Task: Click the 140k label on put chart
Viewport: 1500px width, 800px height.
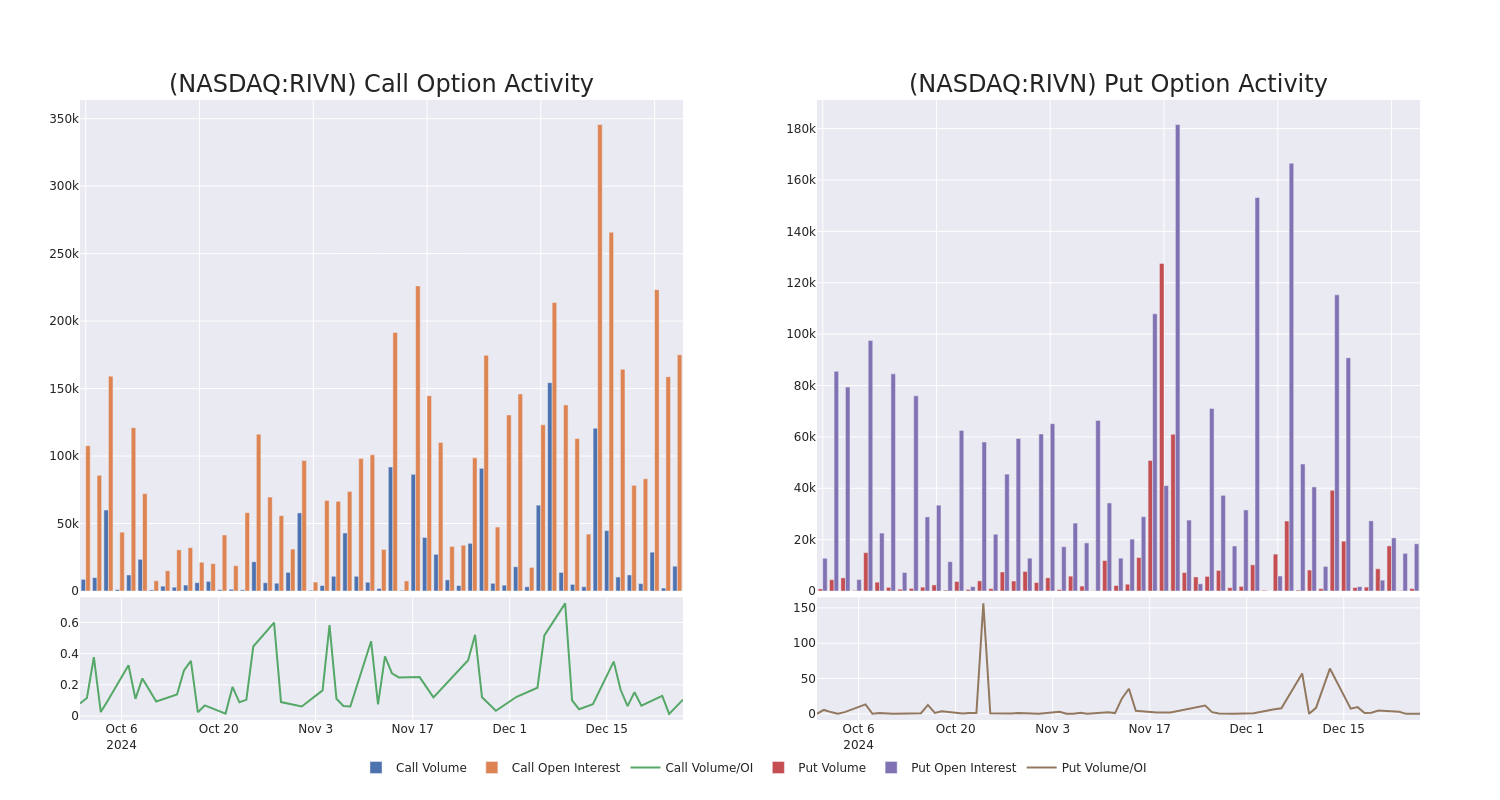Action: click(801, 232)
